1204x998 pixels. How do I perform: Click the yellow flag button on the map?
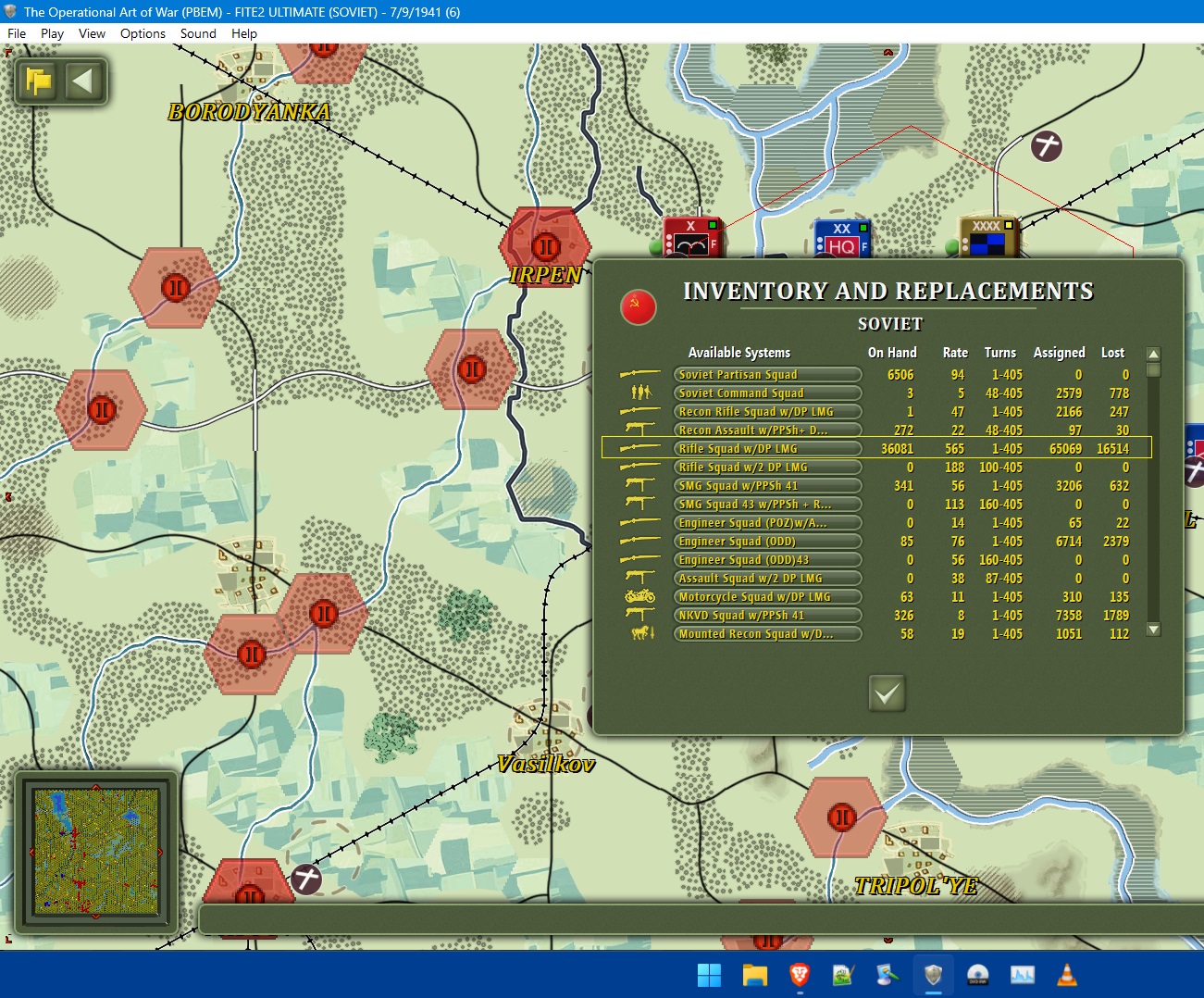pyautogui.click(x=39, y=81)
